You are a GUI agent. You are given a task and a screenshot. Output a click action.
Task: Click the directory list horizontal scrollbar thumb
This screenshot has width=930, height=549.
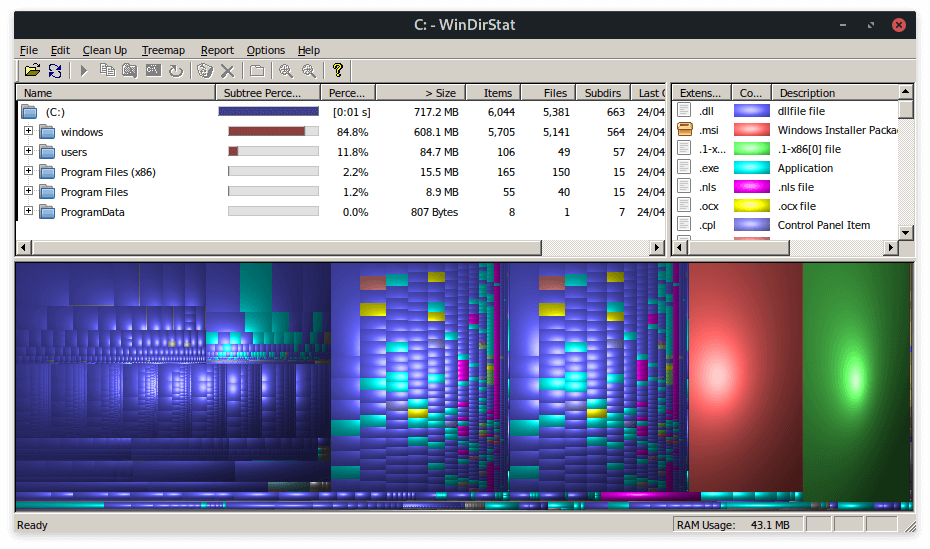pos(286,248)
